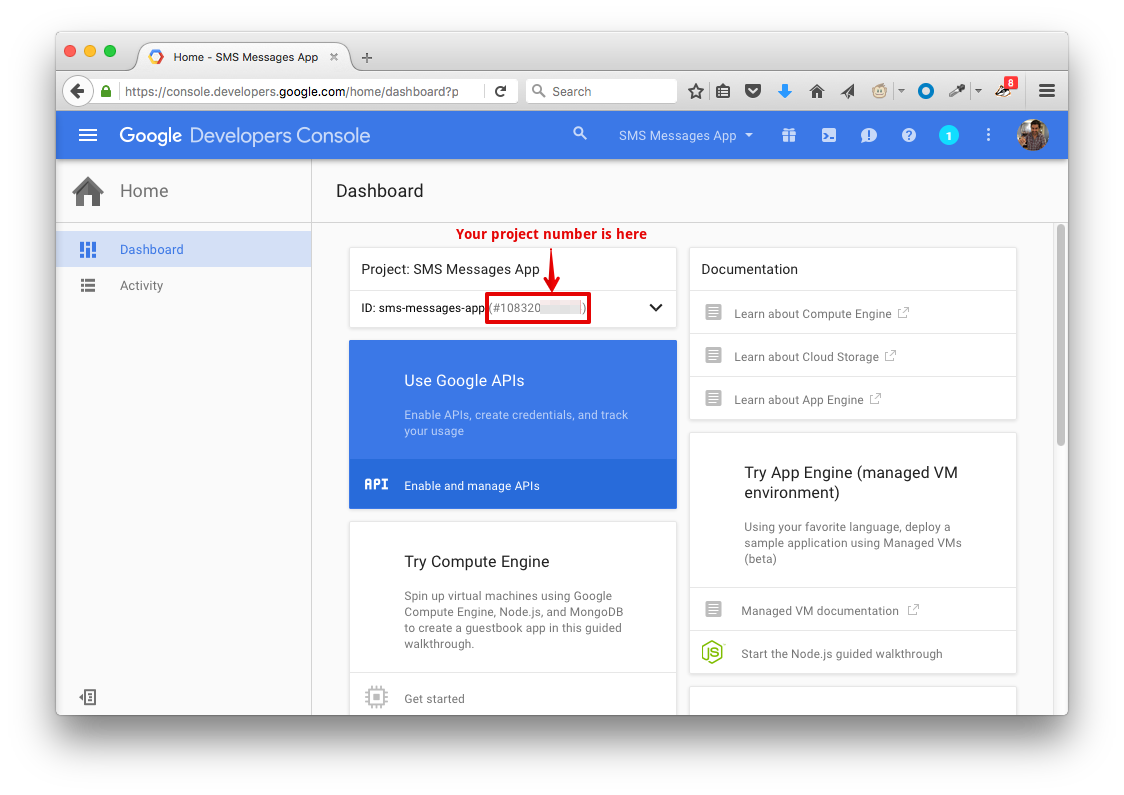Open the gift free trial icon
Screen dimensions: 1124x795
(789, 135)
